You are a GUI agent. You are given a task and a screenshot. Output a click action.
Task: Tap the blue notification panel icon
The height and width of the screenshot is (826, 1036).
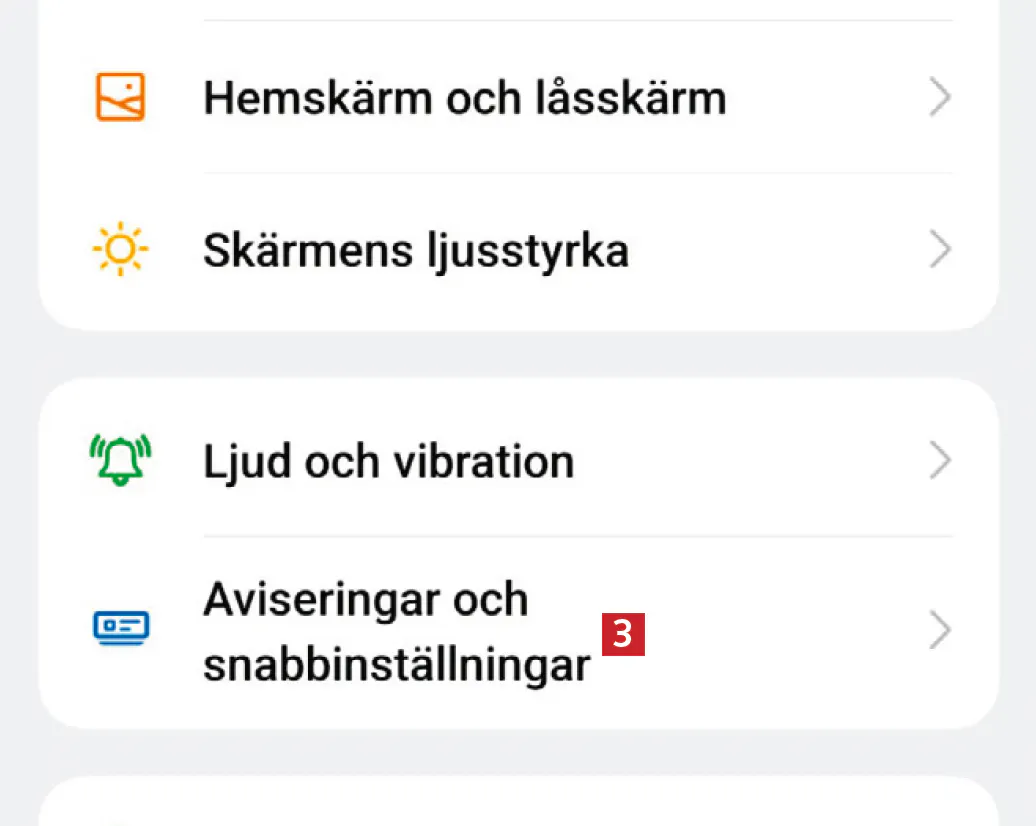pyautogui.click(x=120, y=627)
